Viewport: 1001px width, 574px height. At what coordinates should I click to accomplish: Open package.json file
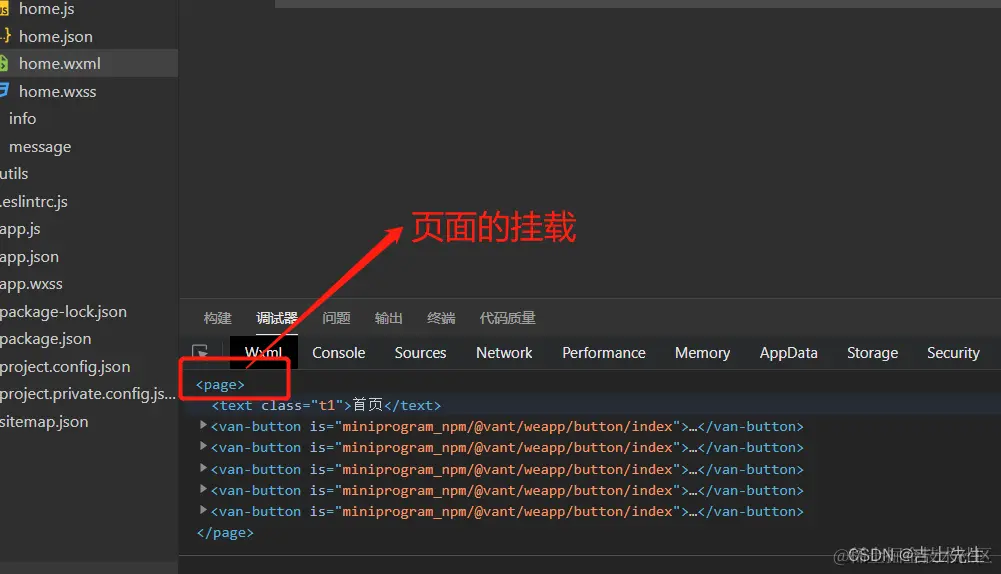pyautogui.click(x=45, y=339)
